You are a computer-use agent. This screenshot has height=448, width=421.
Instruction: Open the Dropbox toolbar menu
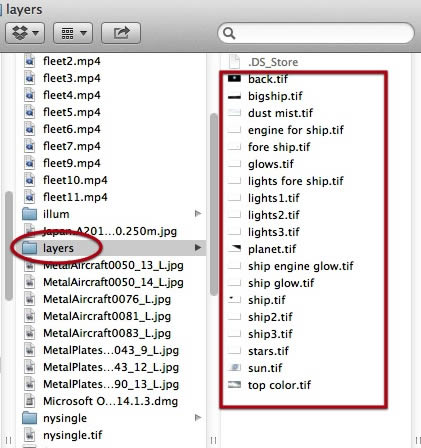point(25,33)
